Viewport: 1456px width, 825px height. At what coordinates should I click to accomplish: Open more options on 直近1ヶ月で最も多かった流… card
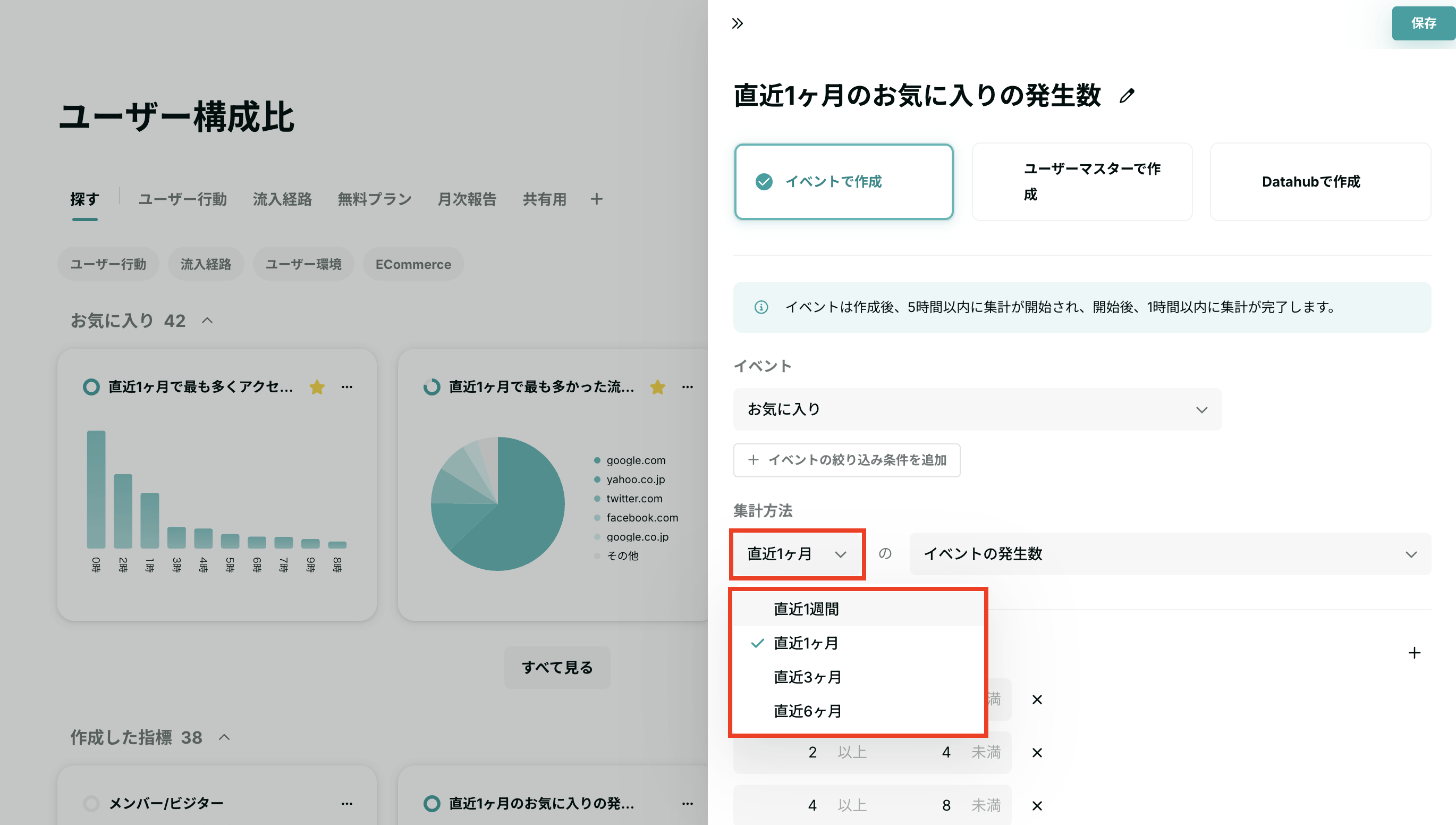pyautogui.click(x=688, y=387)
